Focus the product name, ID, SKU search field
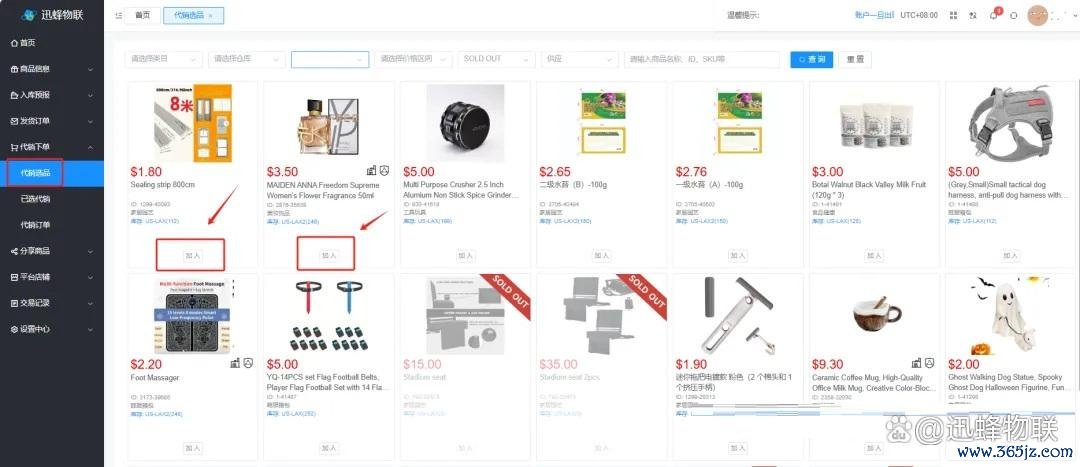This screenshot has height=467, width=1080. pyautogui.click(x=703, y=59)
